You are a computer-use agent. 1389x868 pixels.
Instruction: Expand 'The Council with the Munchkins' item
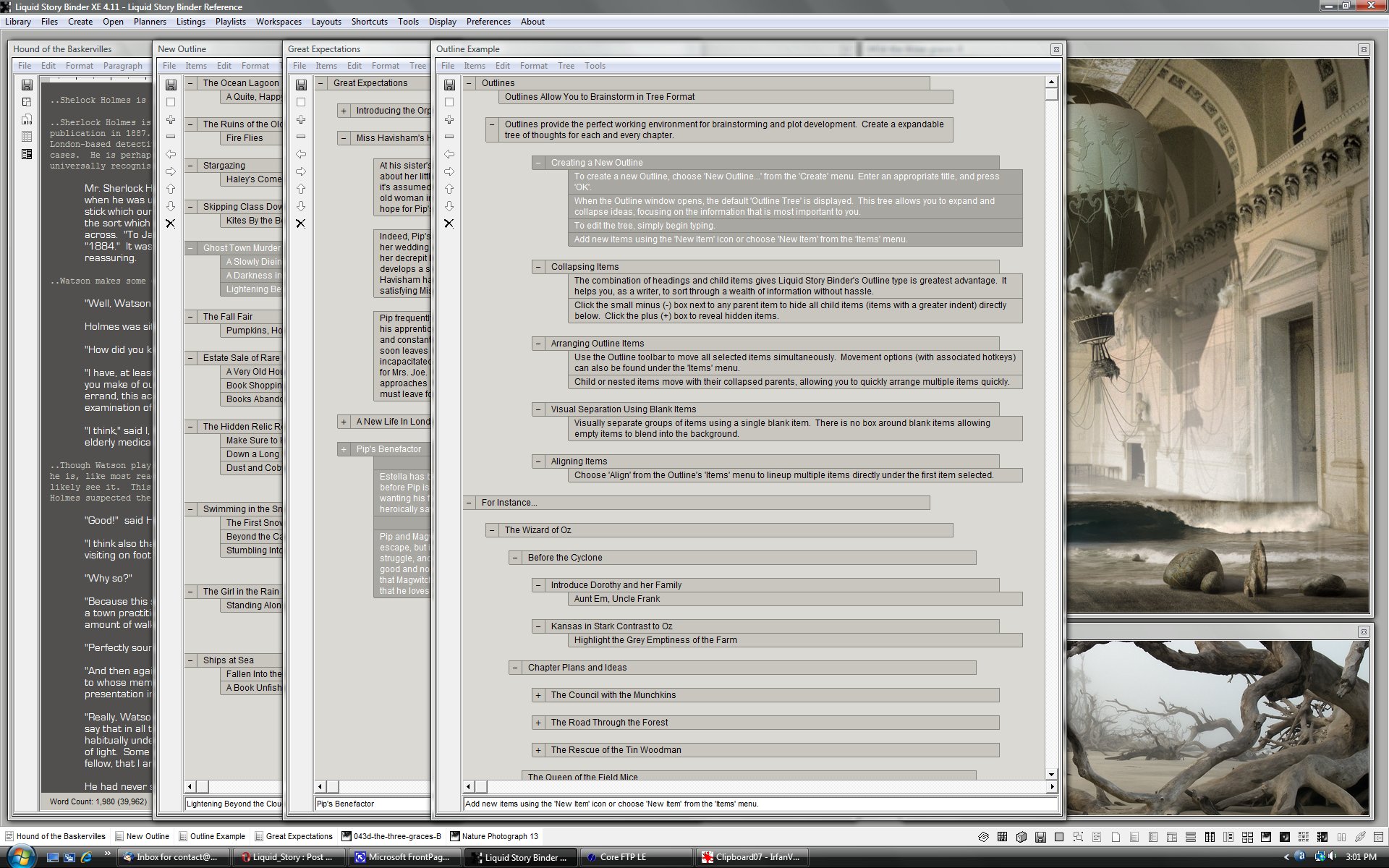[538, 695]
